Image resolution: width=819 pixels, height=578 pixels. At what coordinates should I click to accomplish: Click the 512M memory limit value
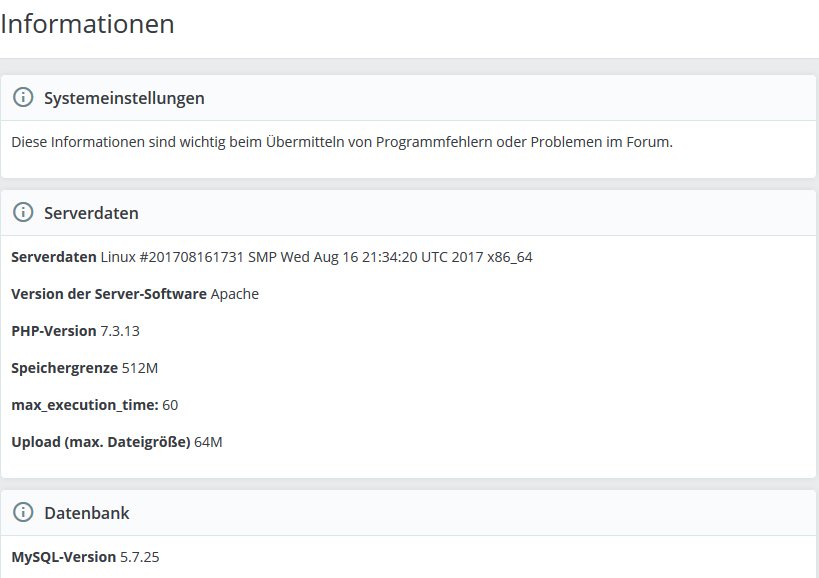click(140, 368)
